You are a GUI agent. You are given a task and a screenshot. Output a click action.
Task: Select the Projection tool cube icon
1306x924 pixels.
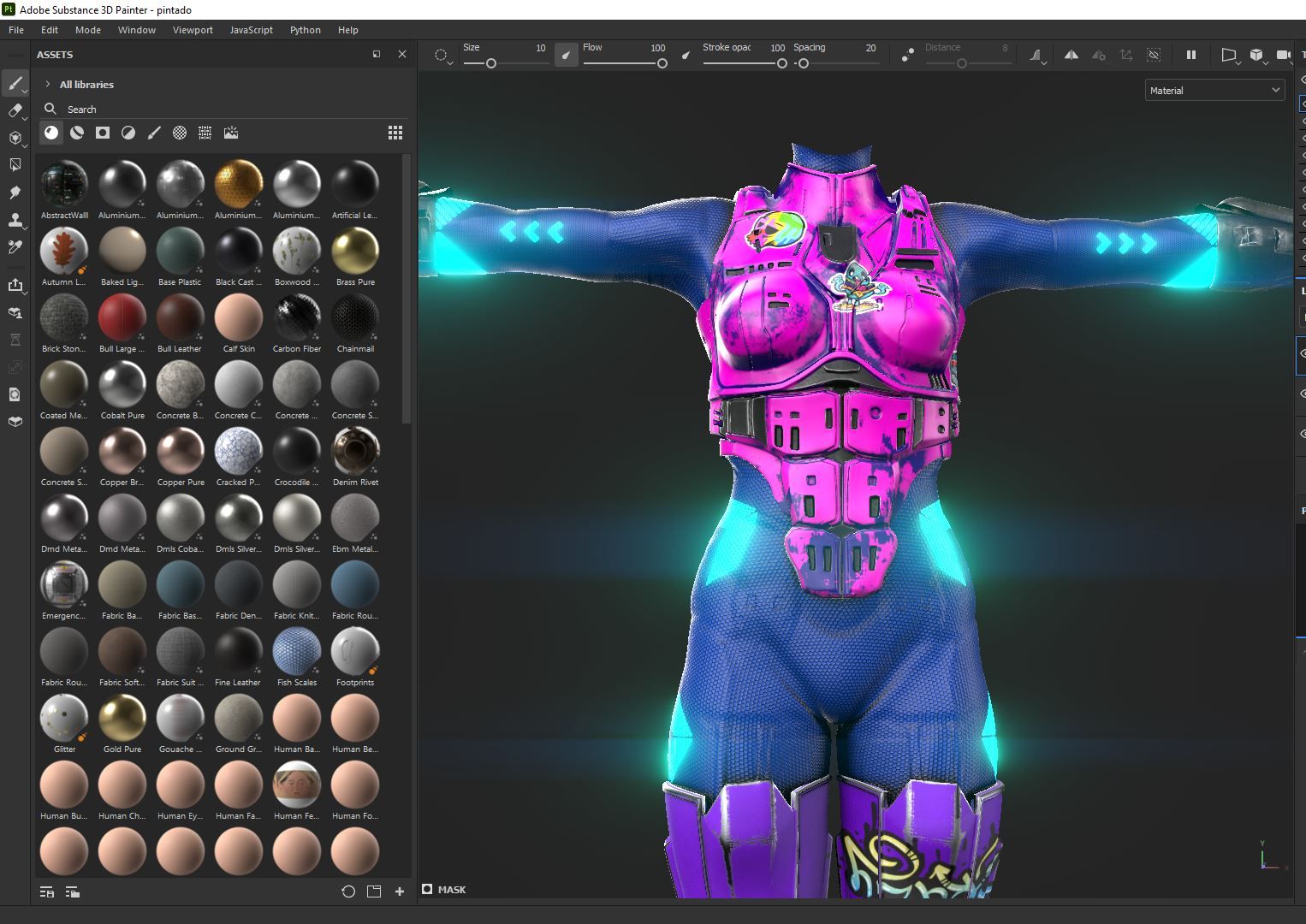(x=15, y=138)
